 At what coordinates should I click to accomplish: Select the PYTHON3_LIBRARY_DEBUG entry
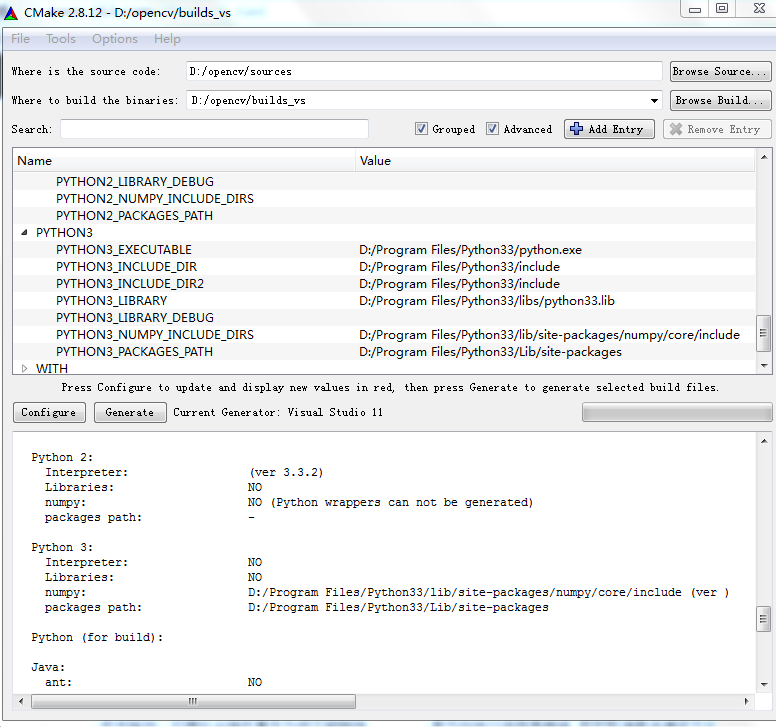(x=135, y=317)
